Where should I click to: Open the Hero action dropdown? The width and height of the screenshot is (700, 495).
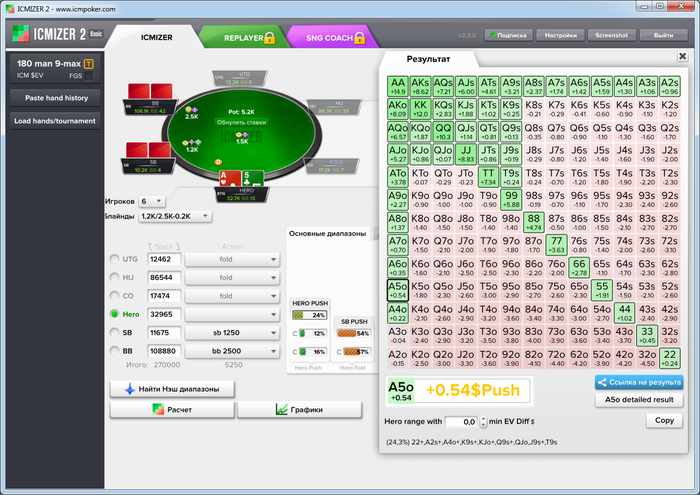pyautogui.click(x=232, y=315)
